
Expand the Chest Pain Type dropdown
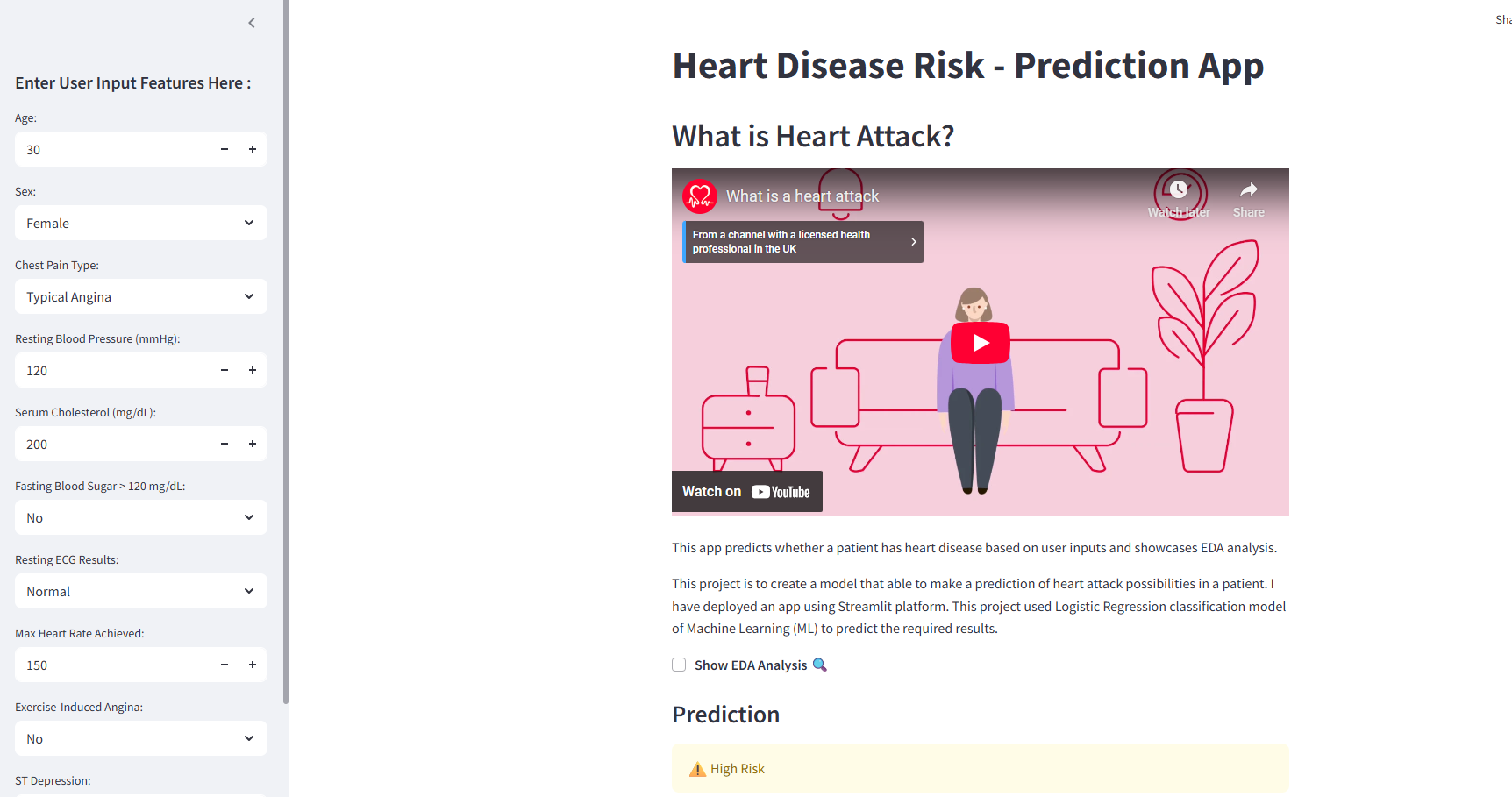[140, 296]
